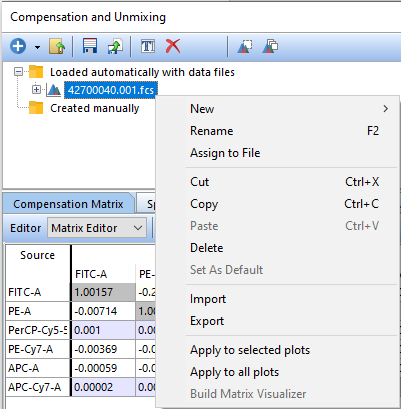The width and height of the screenshot is (401, 409).
Task: Choose Export from the context menu
Action: point(277,321)
